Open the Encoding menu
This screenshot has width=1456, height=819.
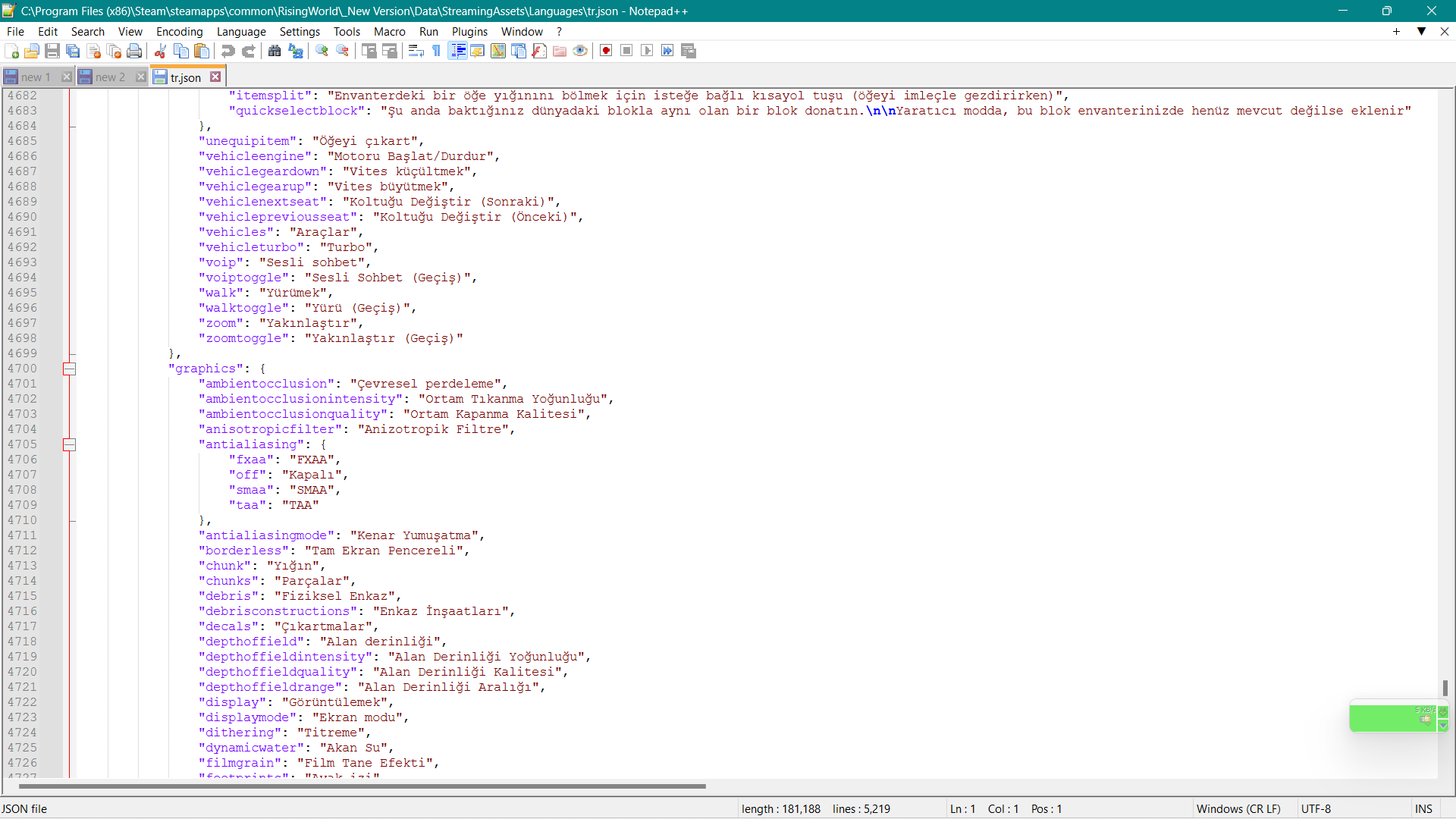pos(179,31)
